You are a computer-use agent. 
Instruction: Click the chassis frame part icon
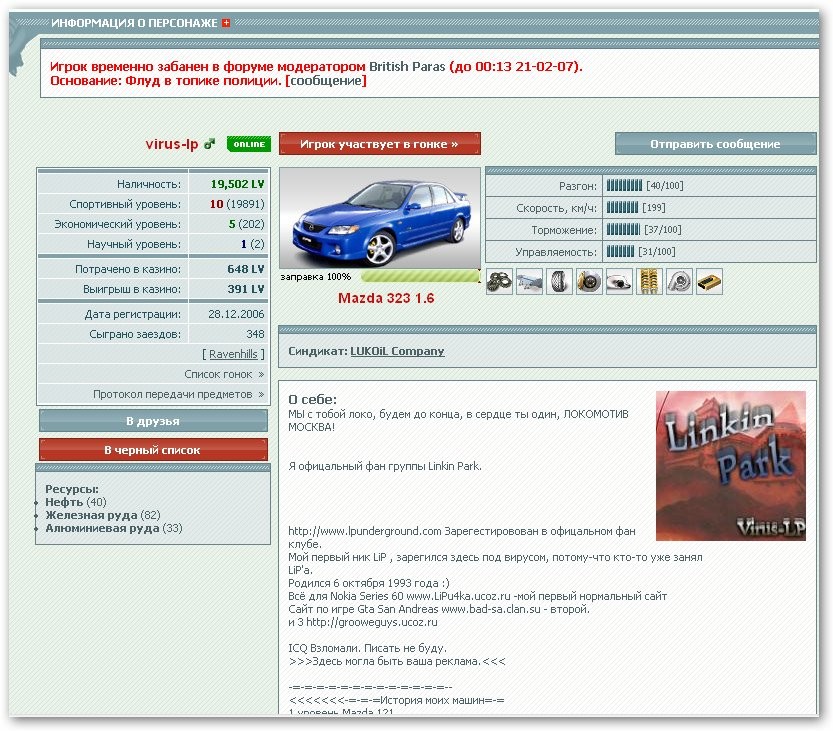pos(530,282)
